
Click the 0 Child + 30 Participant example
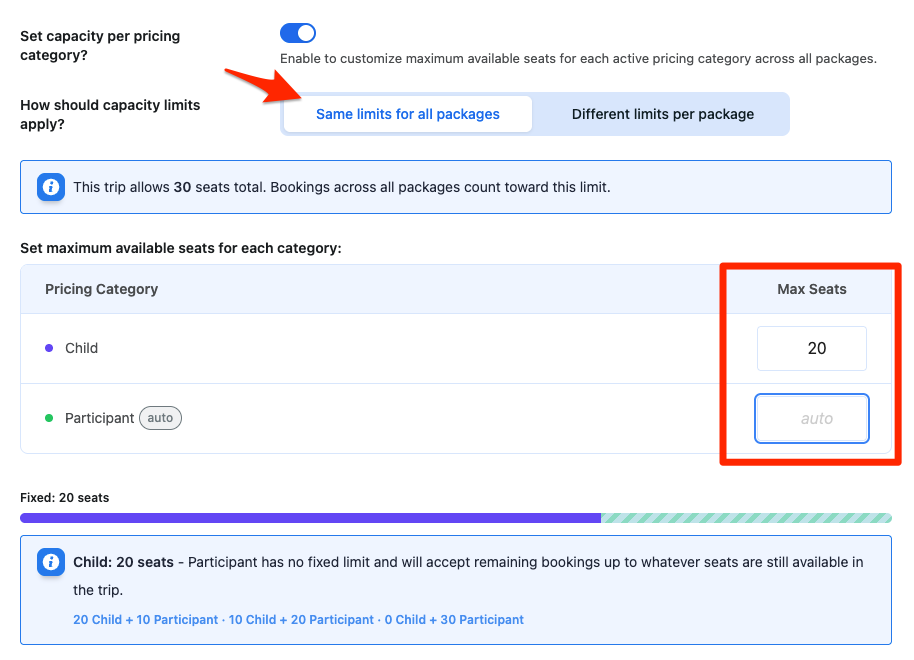pyautogui.click(x=454, y=620)
